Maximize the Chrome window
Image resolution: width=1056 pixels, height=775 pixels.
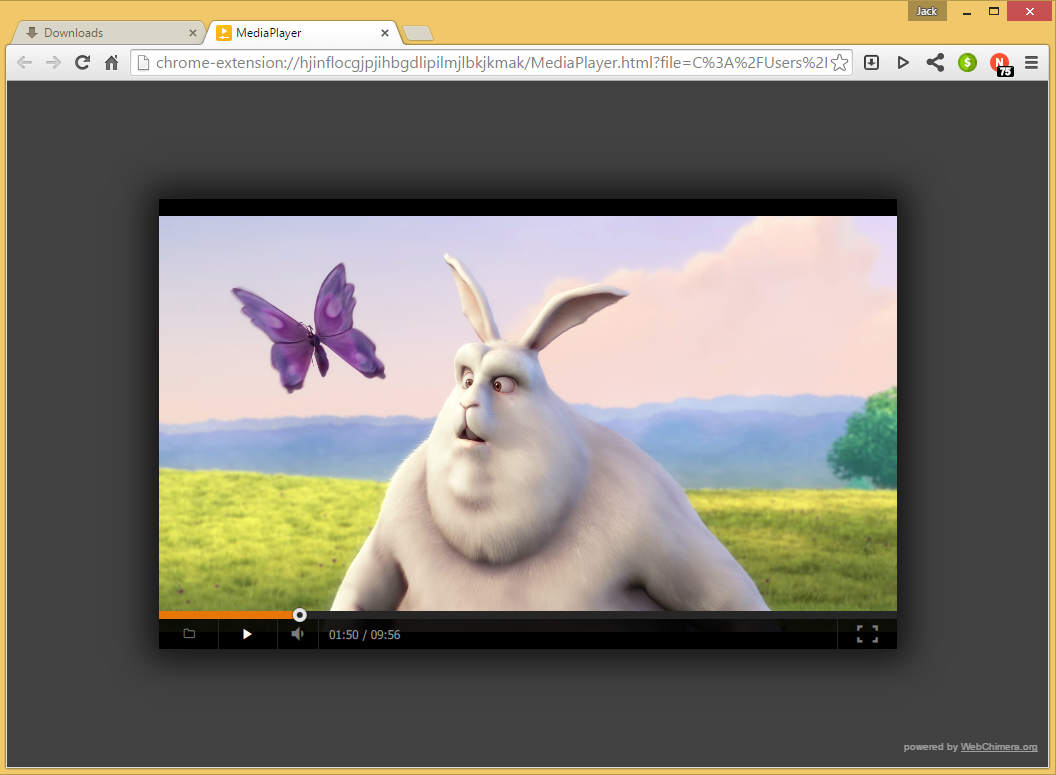tap(994, 11)
